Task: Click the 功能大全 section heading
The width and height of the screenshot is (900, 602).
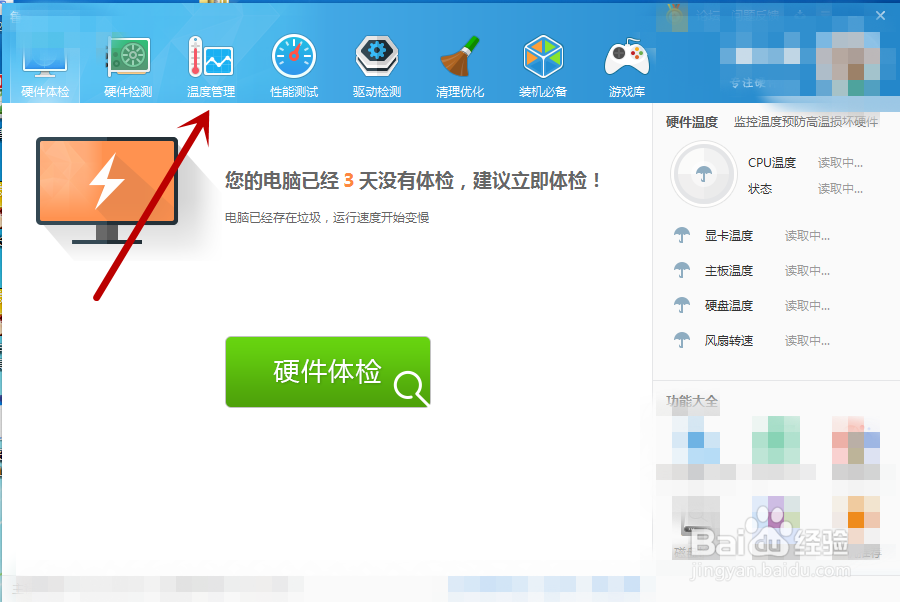Action: pyautogui.click(x=692, y=401)
